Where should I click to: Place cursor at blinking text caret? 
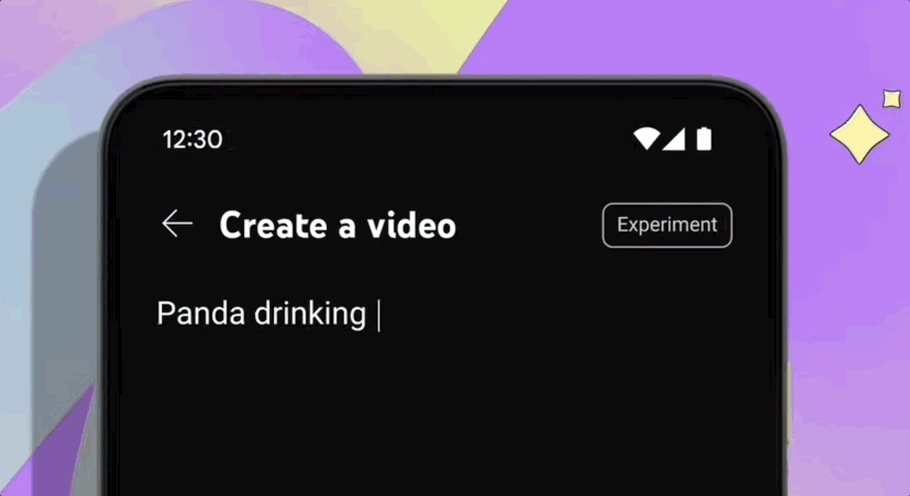379,315
